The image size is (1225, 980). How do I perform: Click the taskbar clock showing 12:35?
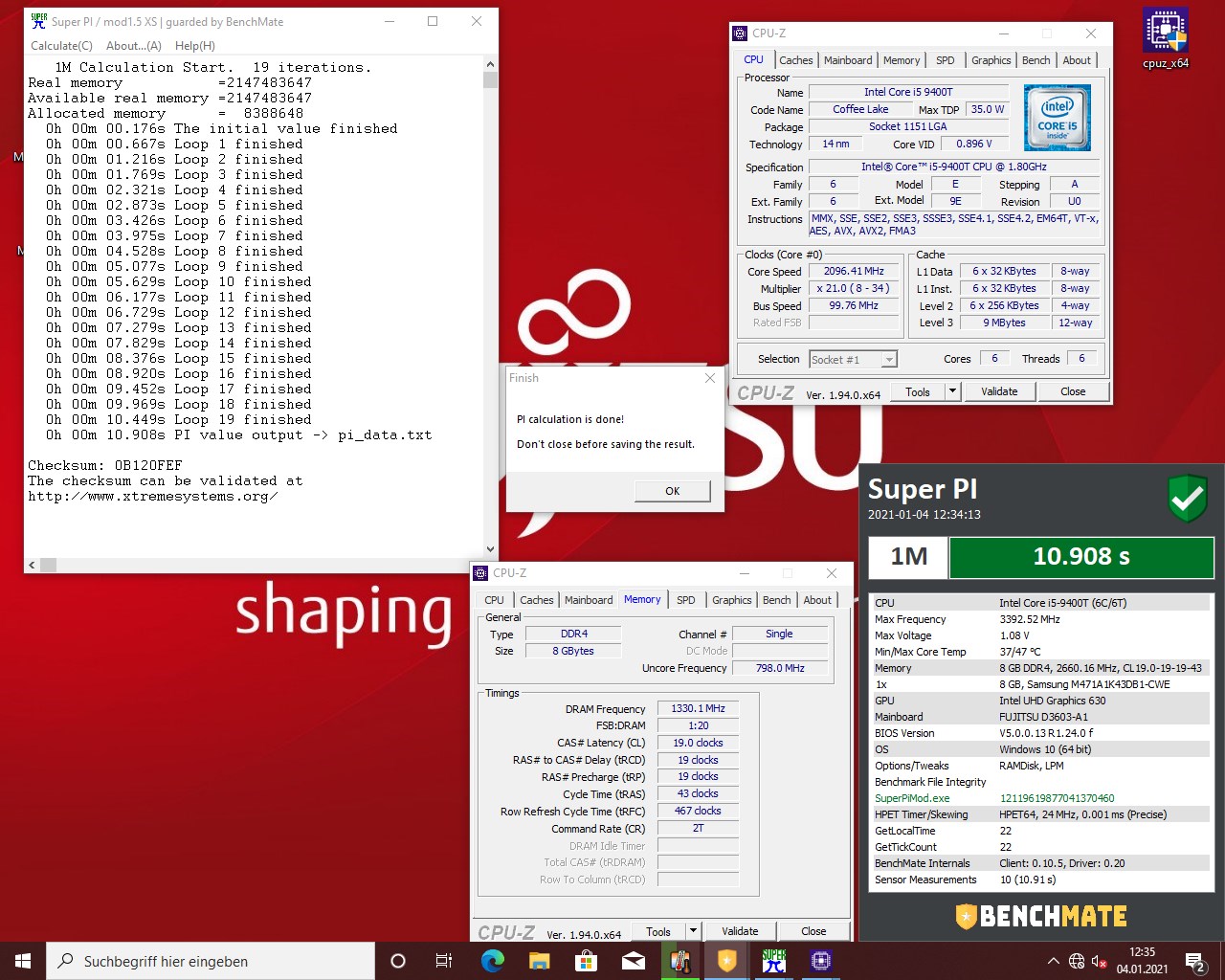coord(1142,961)
